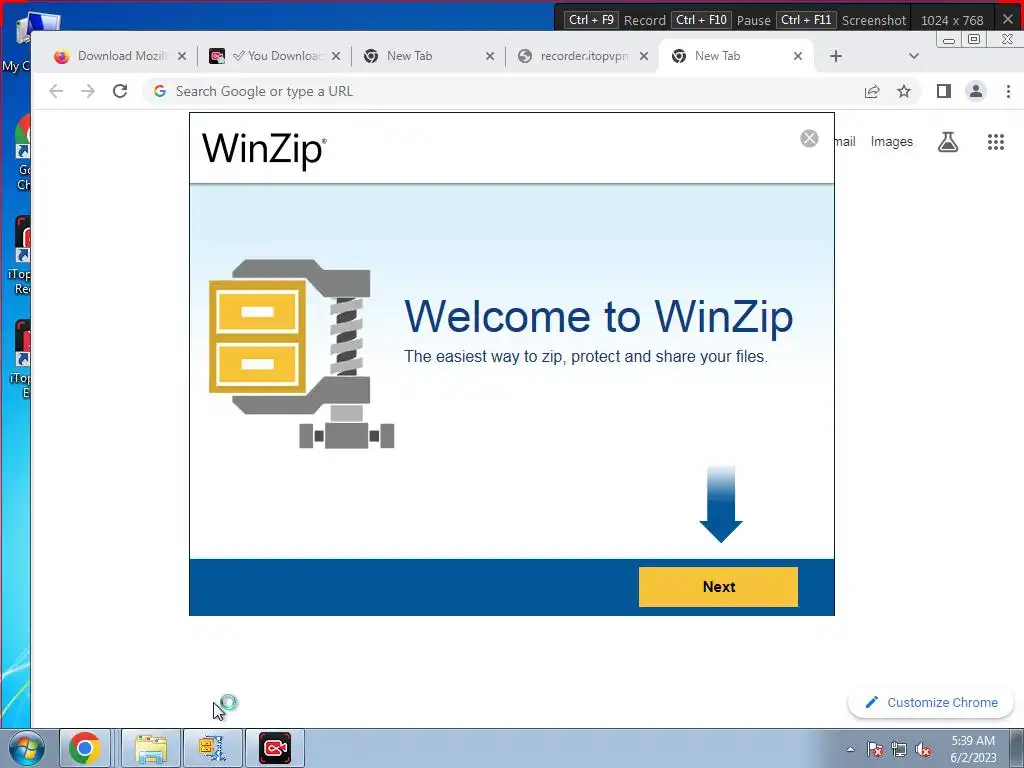Open network status tray icon

[x=899, y=749]
